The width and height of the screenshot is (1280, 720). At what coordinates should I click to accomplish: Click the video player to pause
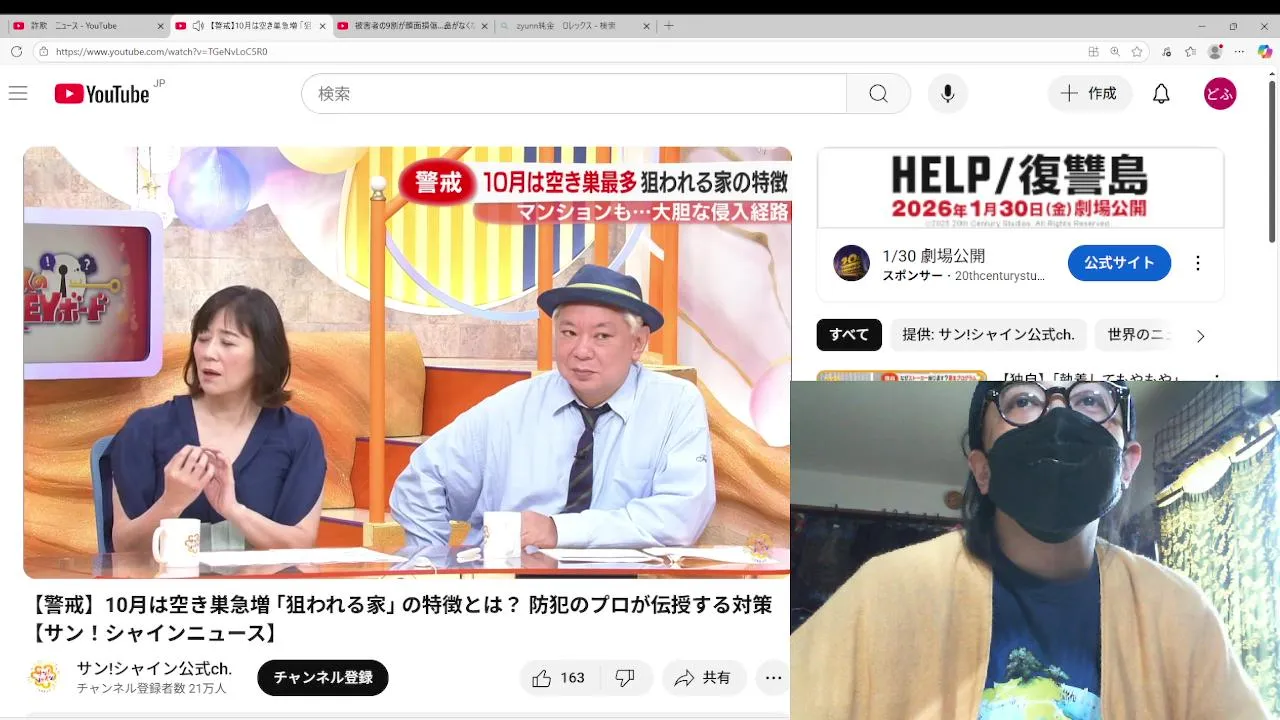(x=407, y=362)
